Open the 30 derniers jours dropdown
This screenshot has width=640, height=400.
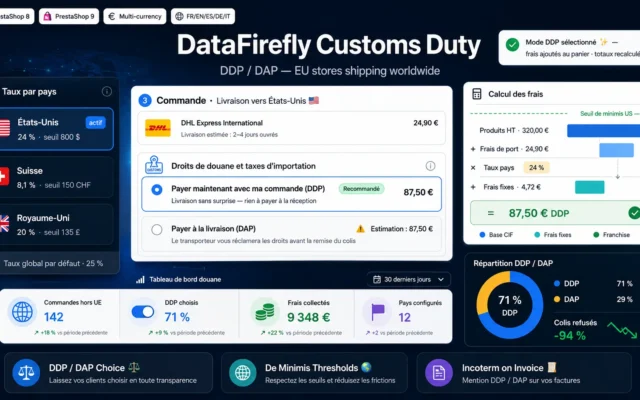point(409,280)
